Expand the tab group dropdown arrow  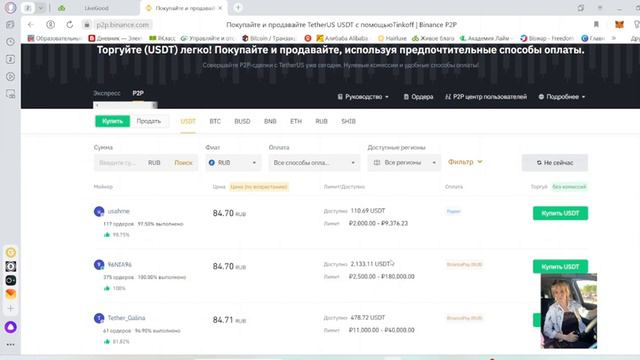click(41, 8)
